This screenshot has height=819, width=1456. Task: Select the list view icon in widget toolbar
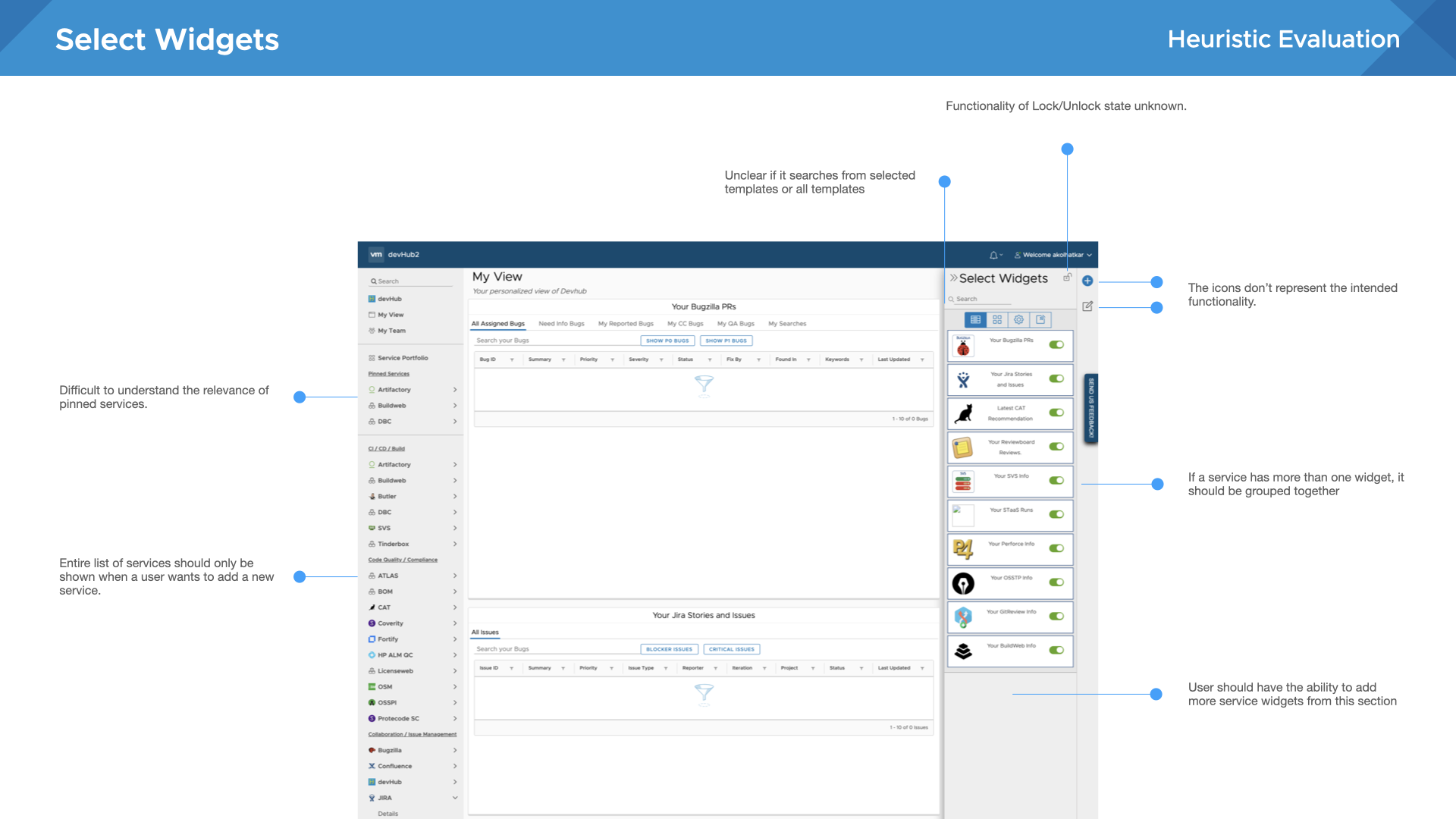pos(975,320)
